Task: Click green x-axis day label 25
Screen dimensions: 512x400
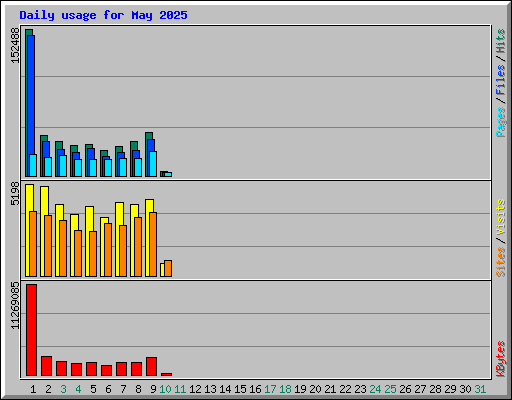Action: (390, 389)
